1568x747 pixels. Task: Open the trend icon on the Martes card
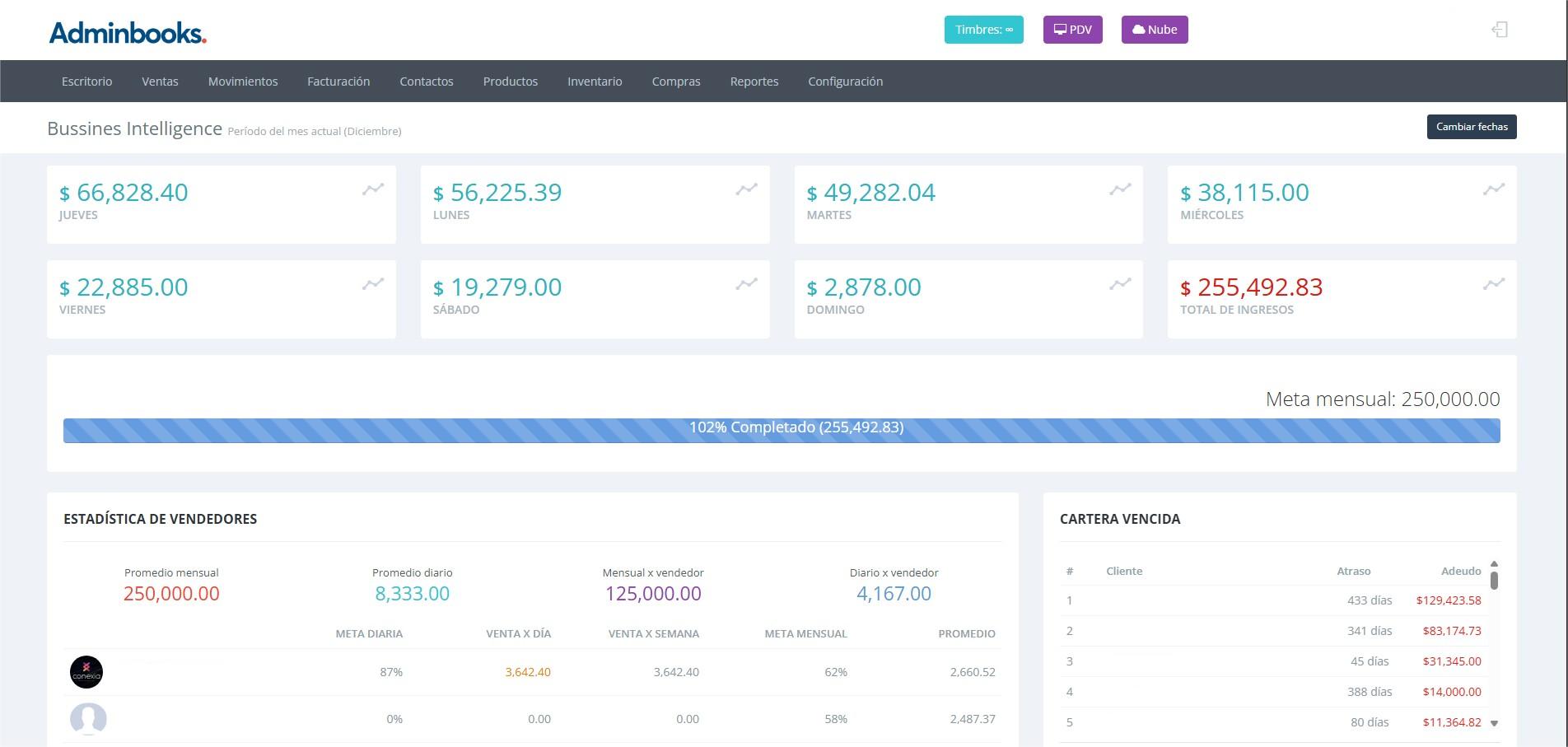click(1120, 189)
